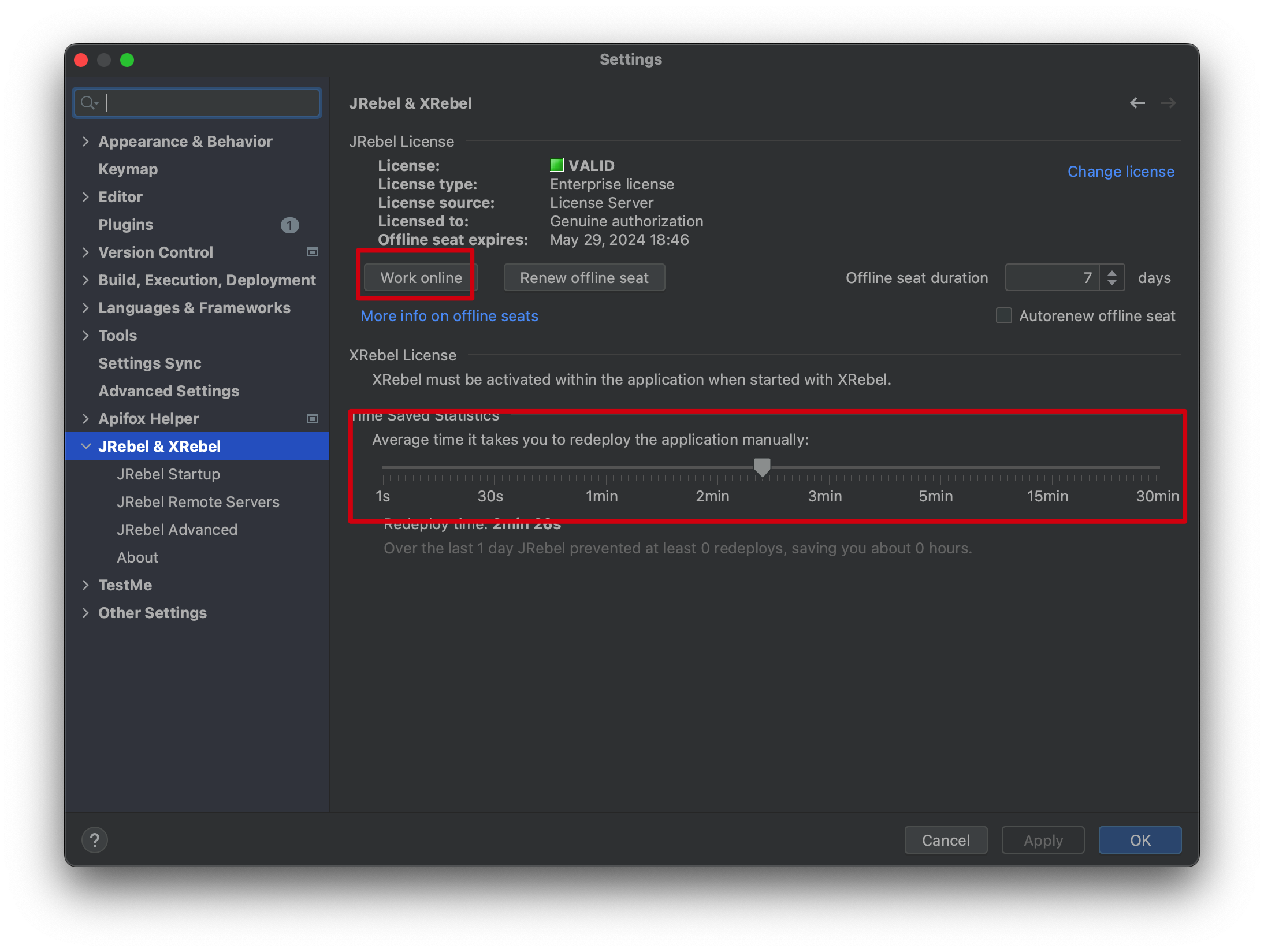Click the search input field icon
Screen dimensions: 1264x952
(91, 102)
